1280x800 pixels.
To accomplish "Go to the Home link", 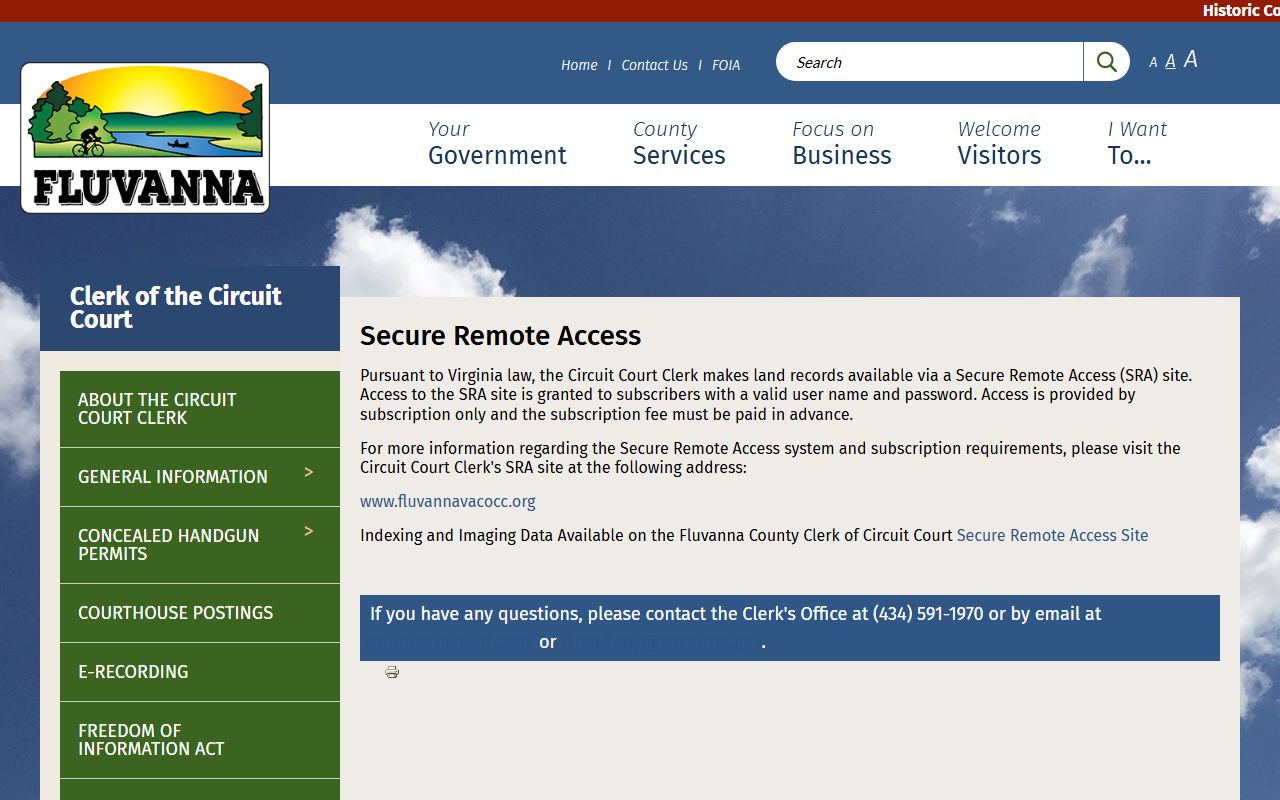I will tap(579, 65).
